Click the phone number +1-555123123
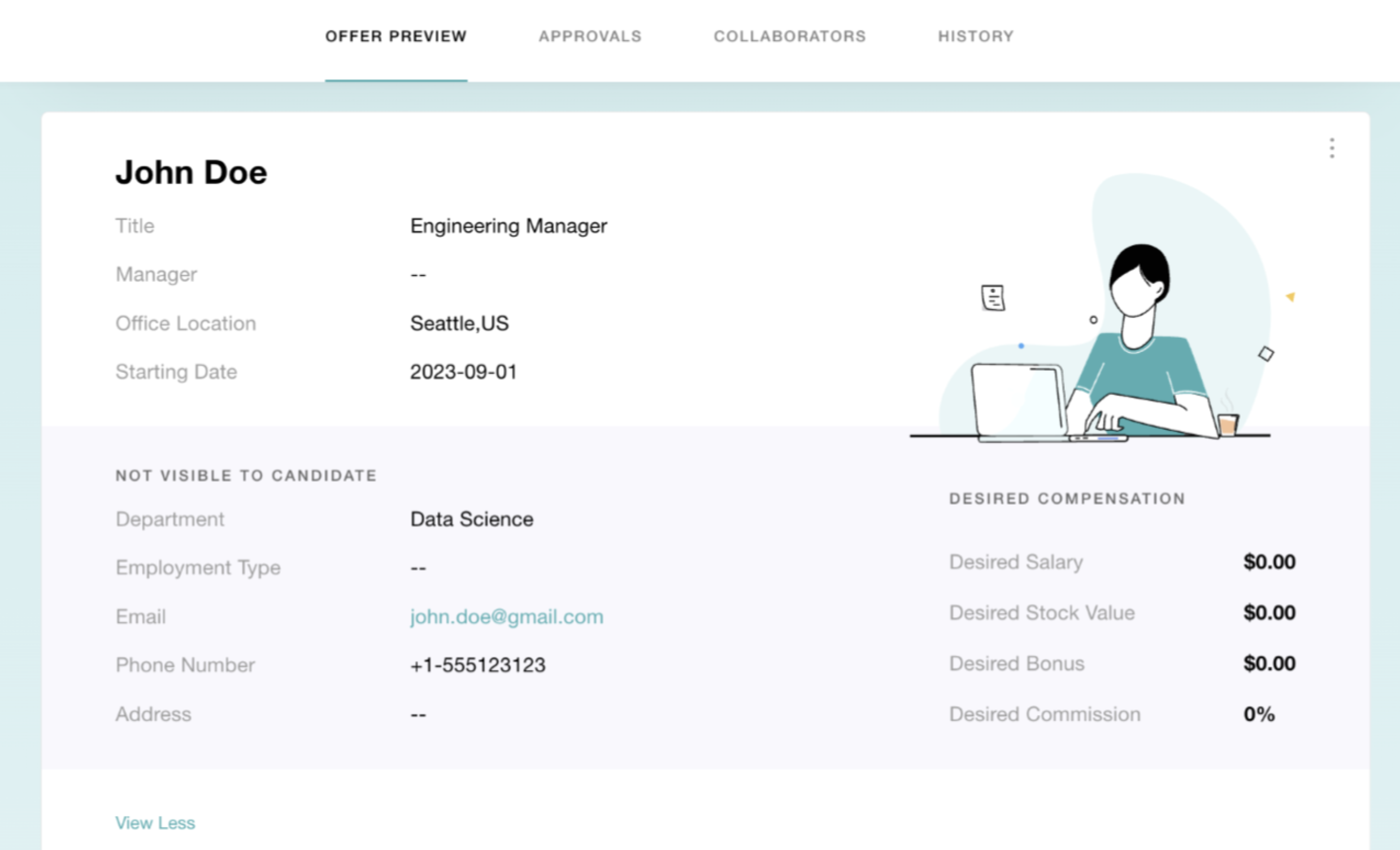The image size is (1400, 850). [x=478, y=665]
